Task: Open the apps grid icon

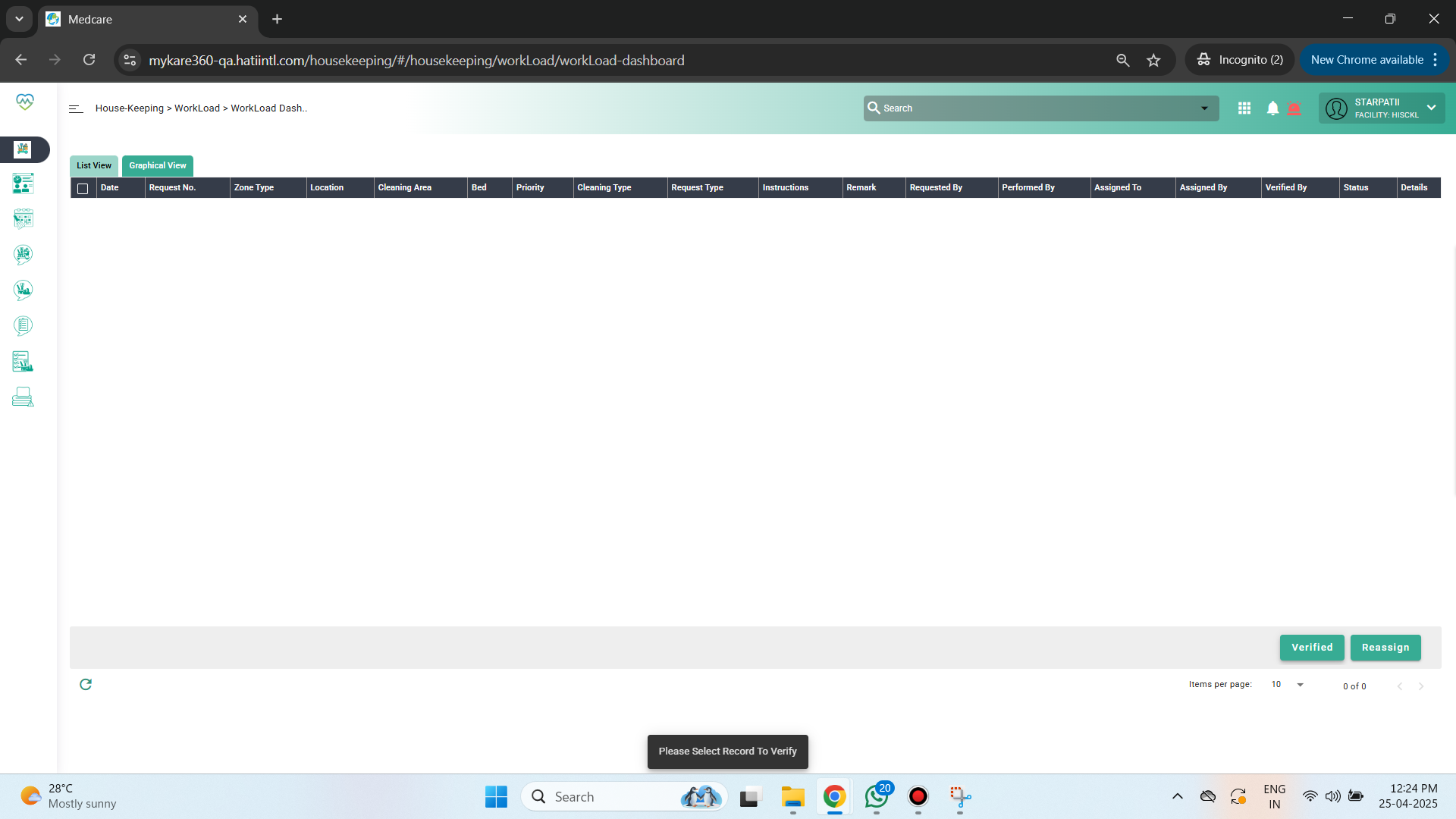Action: (x=1244, y=108)
